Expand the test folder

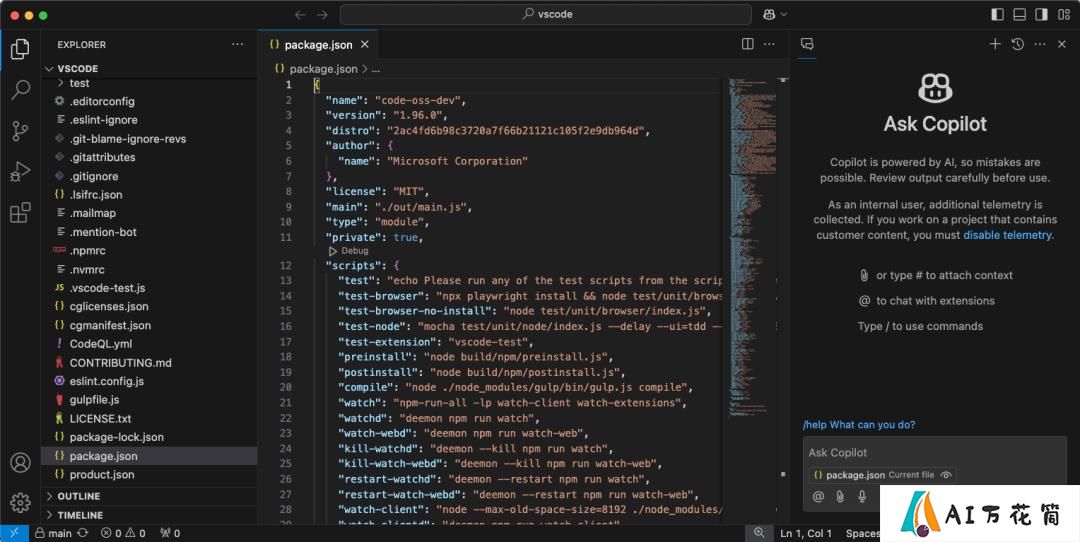point(61,83)
